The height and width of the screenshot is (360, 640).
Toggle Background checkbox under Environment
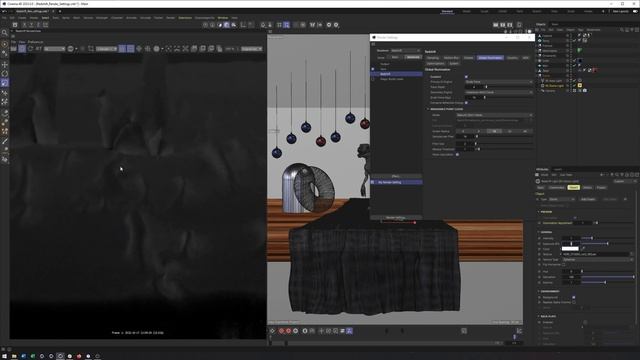coord(573,298)
